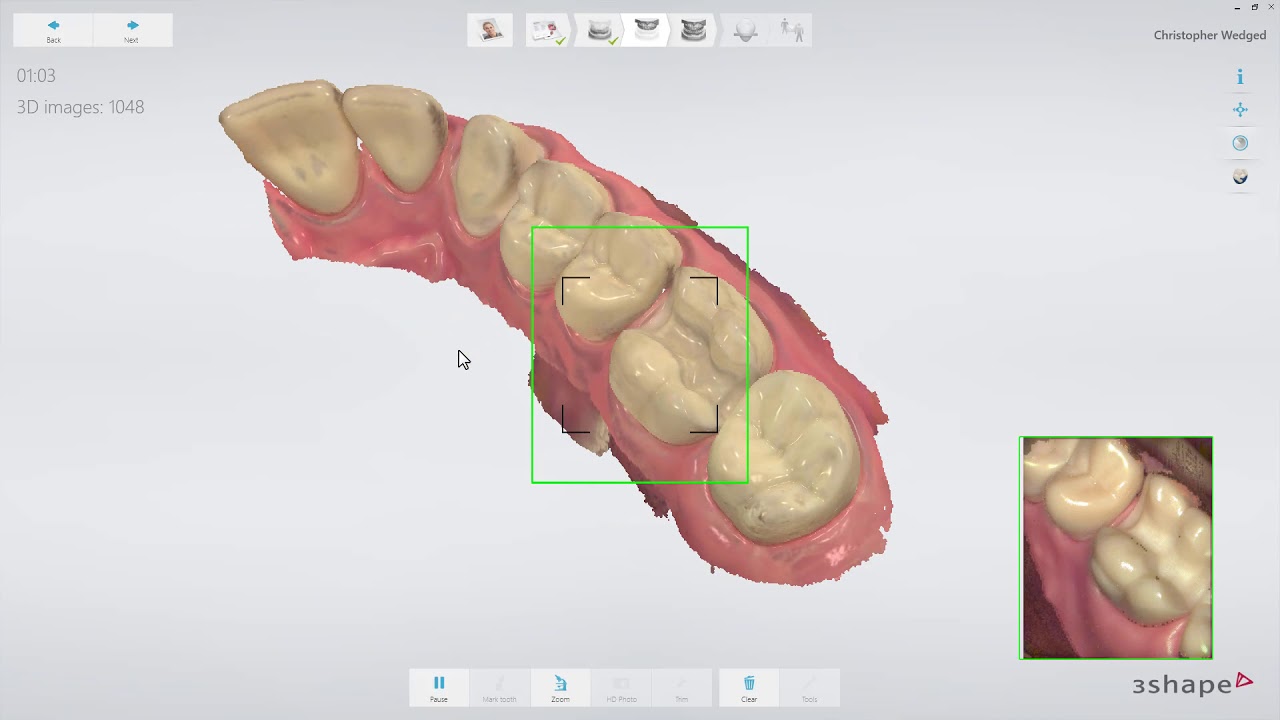
Task: Click the 01:03 scan timer
Action: [x=36, y=76]
